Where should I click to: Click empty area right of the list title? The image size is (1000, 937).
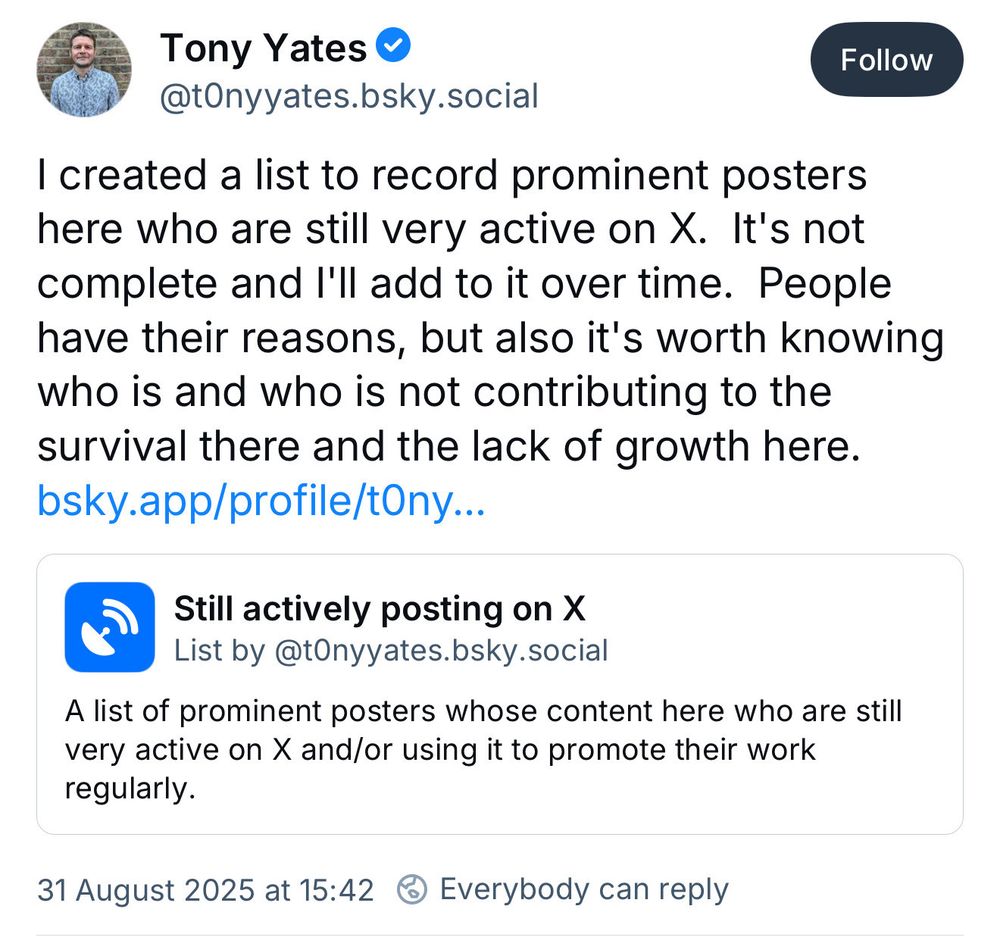(780, 610)
